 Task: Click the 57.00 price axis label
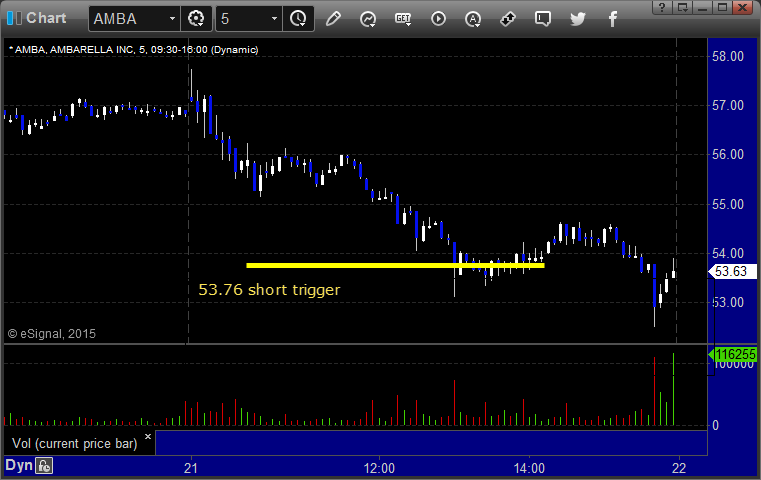point(728,105)
